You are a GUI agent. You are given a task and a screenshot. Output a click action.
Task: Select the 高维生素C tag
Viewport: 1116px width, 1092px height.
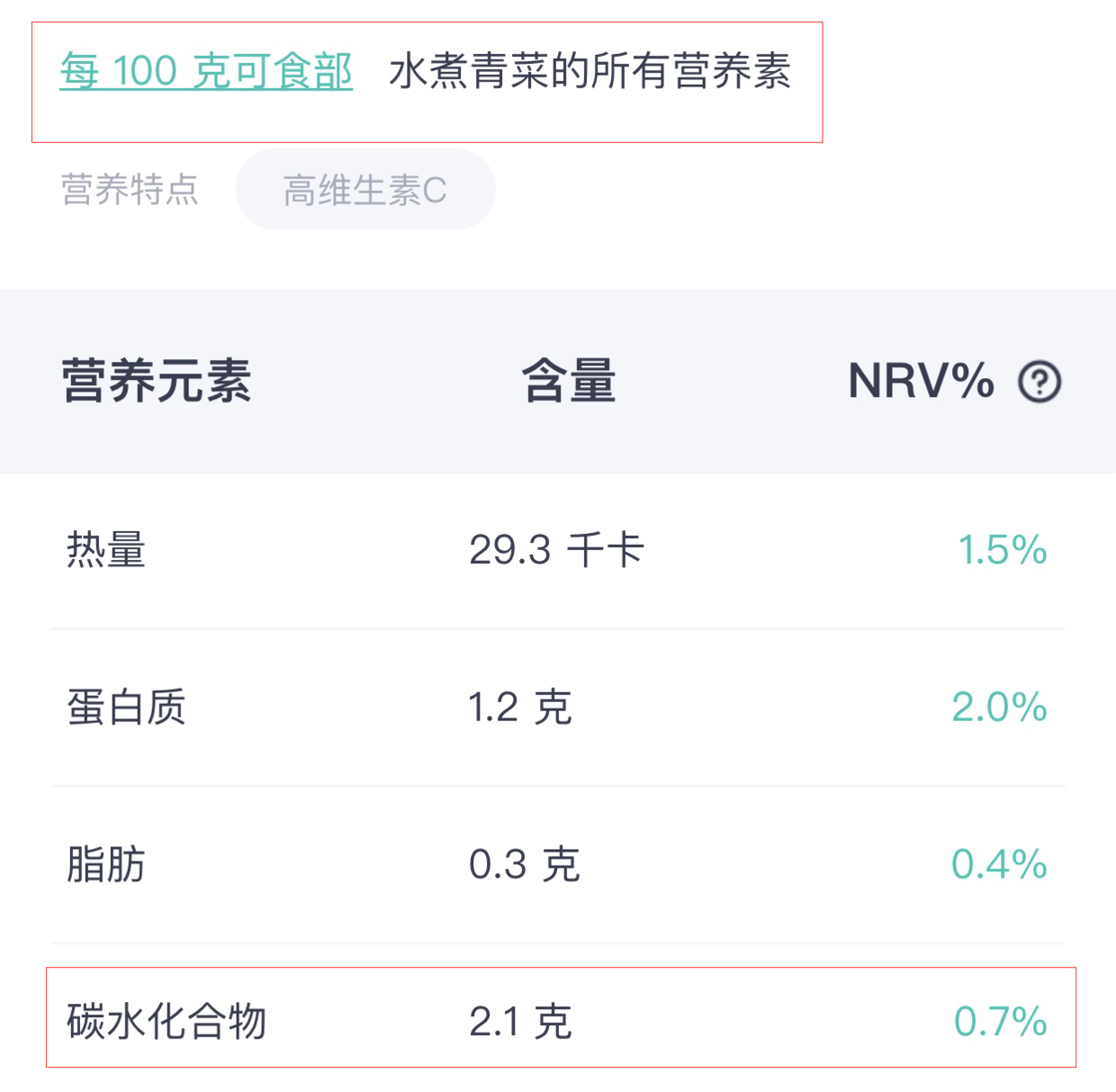coord(365,190)
